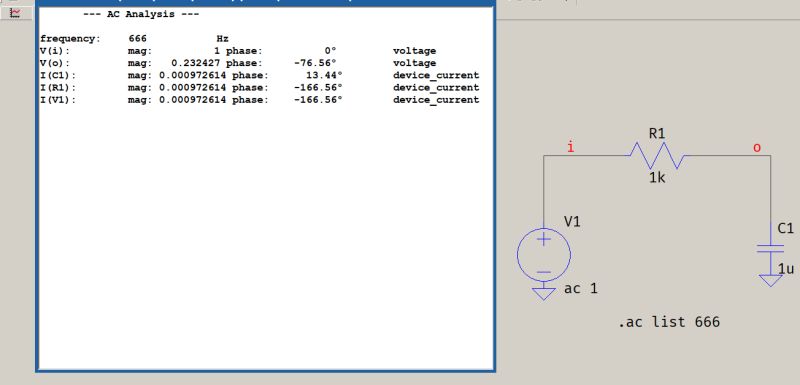This screenshot has height=385, width=800.
Task: Click the V(i) result row label
Action: pos(55,51)
